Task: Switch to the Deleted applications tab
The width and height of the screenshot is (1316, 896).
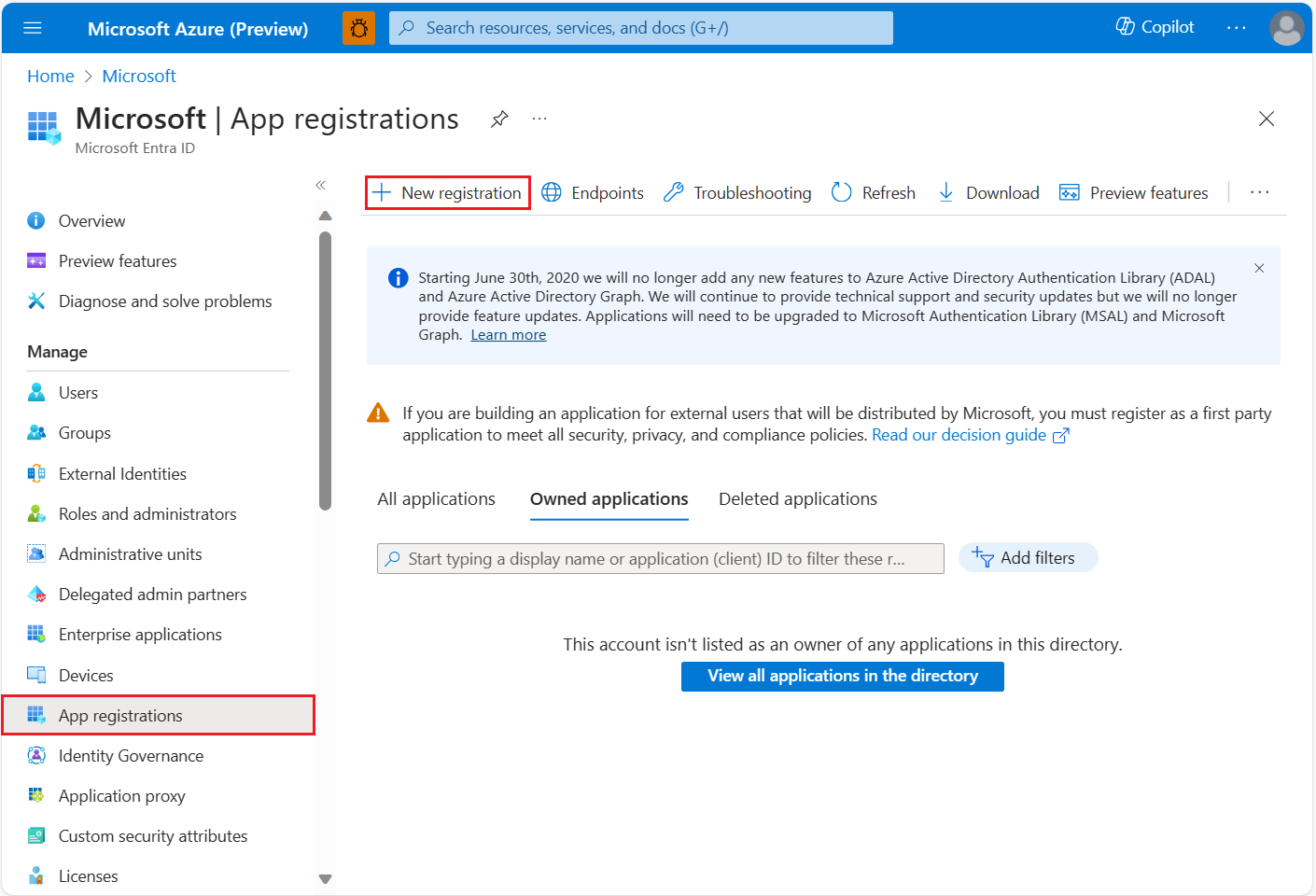Action: (797, 499)
